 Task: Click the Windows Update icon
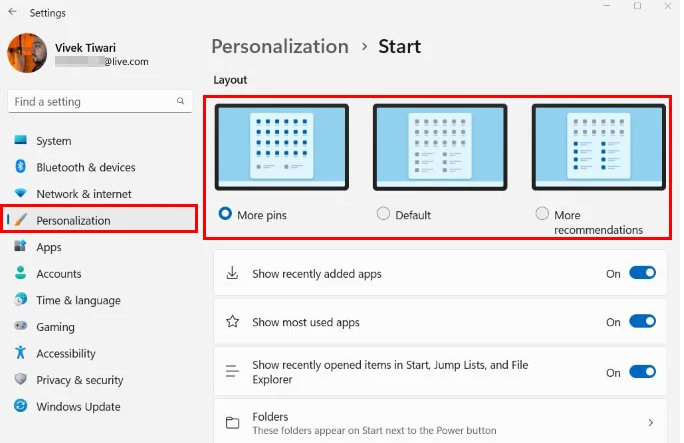point(20,407)
